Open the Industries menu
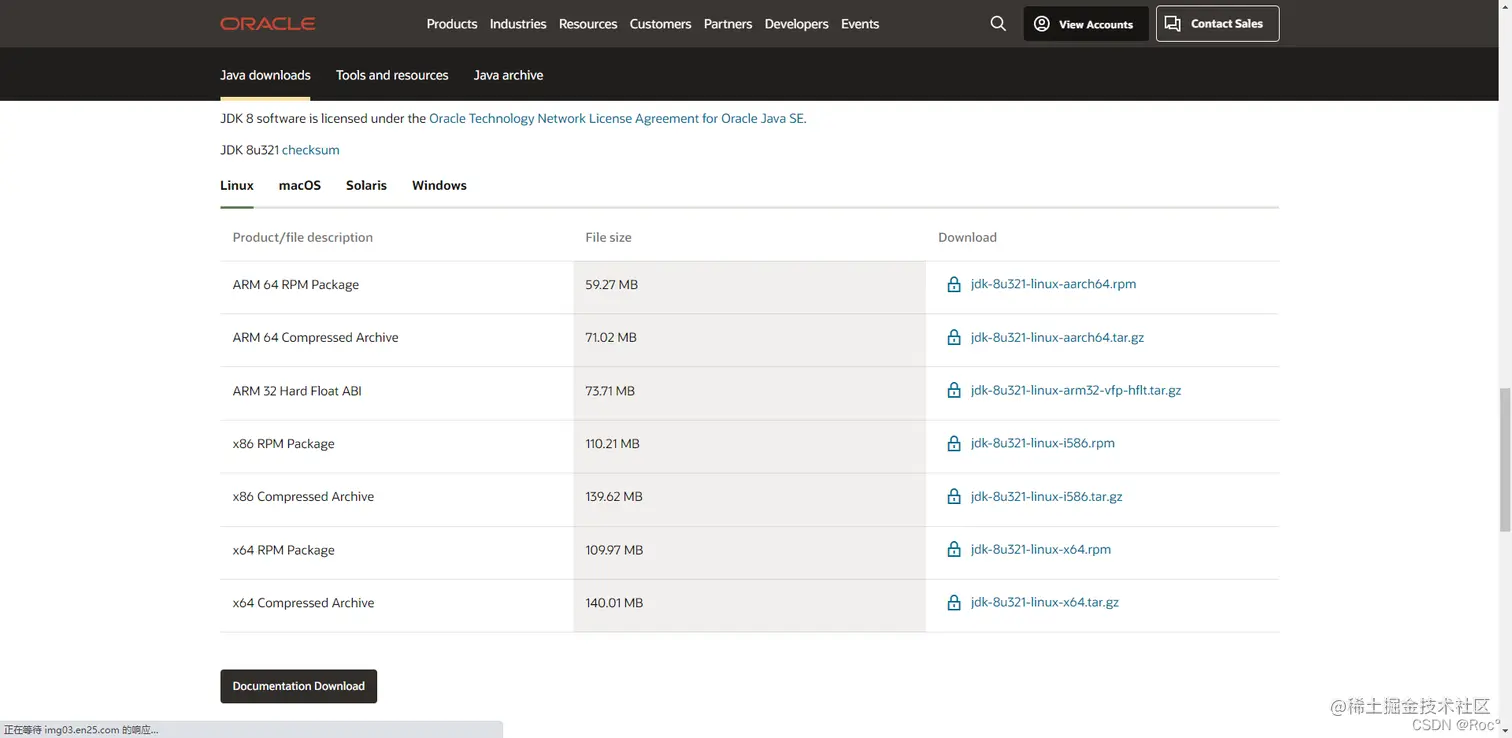This screenshot has width=1512, height=738. (518, 24)
